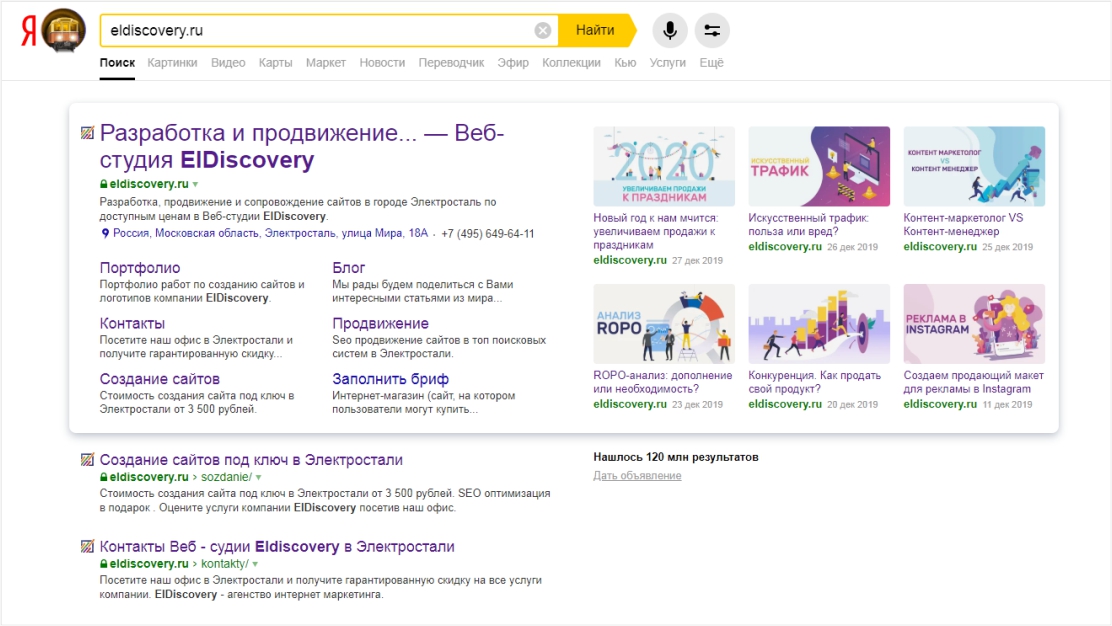
Task: Open the Маркет tab
Action: coord(326,62)
